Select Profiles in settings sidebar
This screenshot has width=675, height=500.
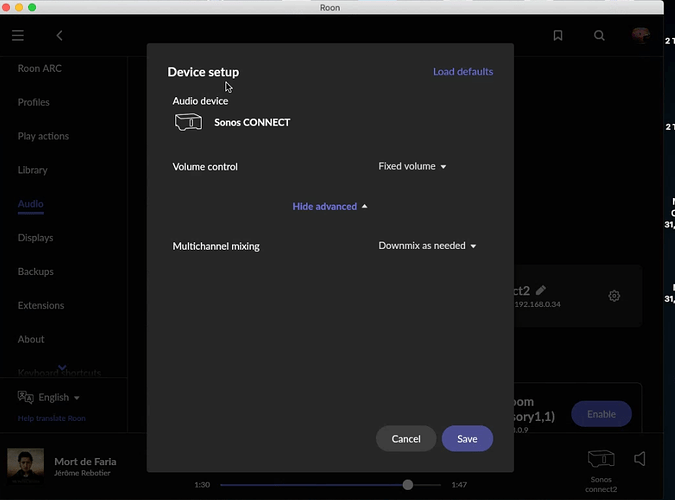click(34, 102)
